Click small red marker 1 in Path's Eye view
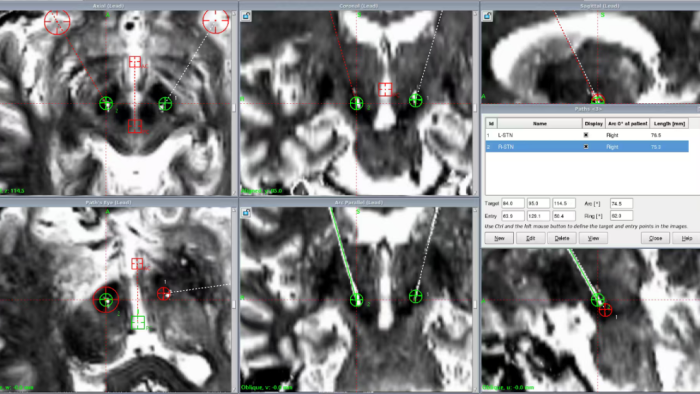 (164, 294)
